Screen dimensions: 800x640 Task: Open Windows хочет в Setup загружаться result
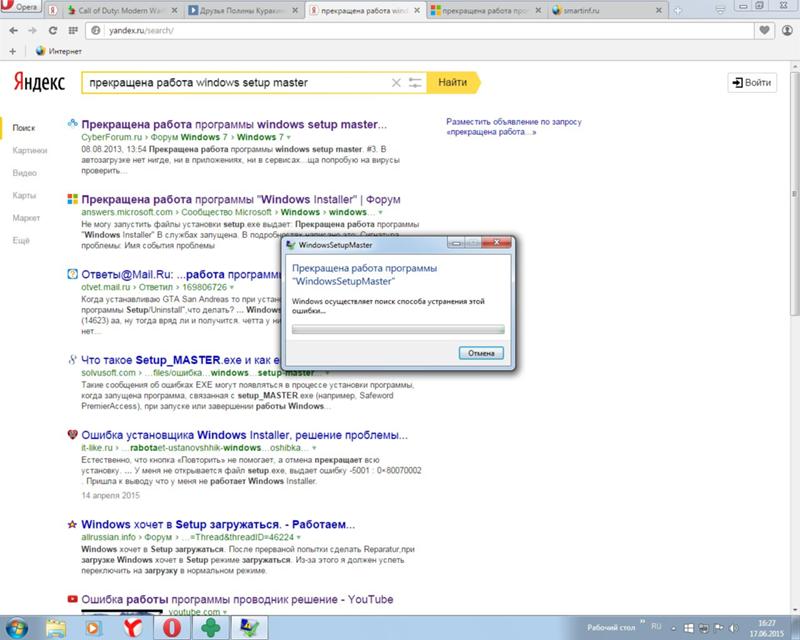point(218,525)
